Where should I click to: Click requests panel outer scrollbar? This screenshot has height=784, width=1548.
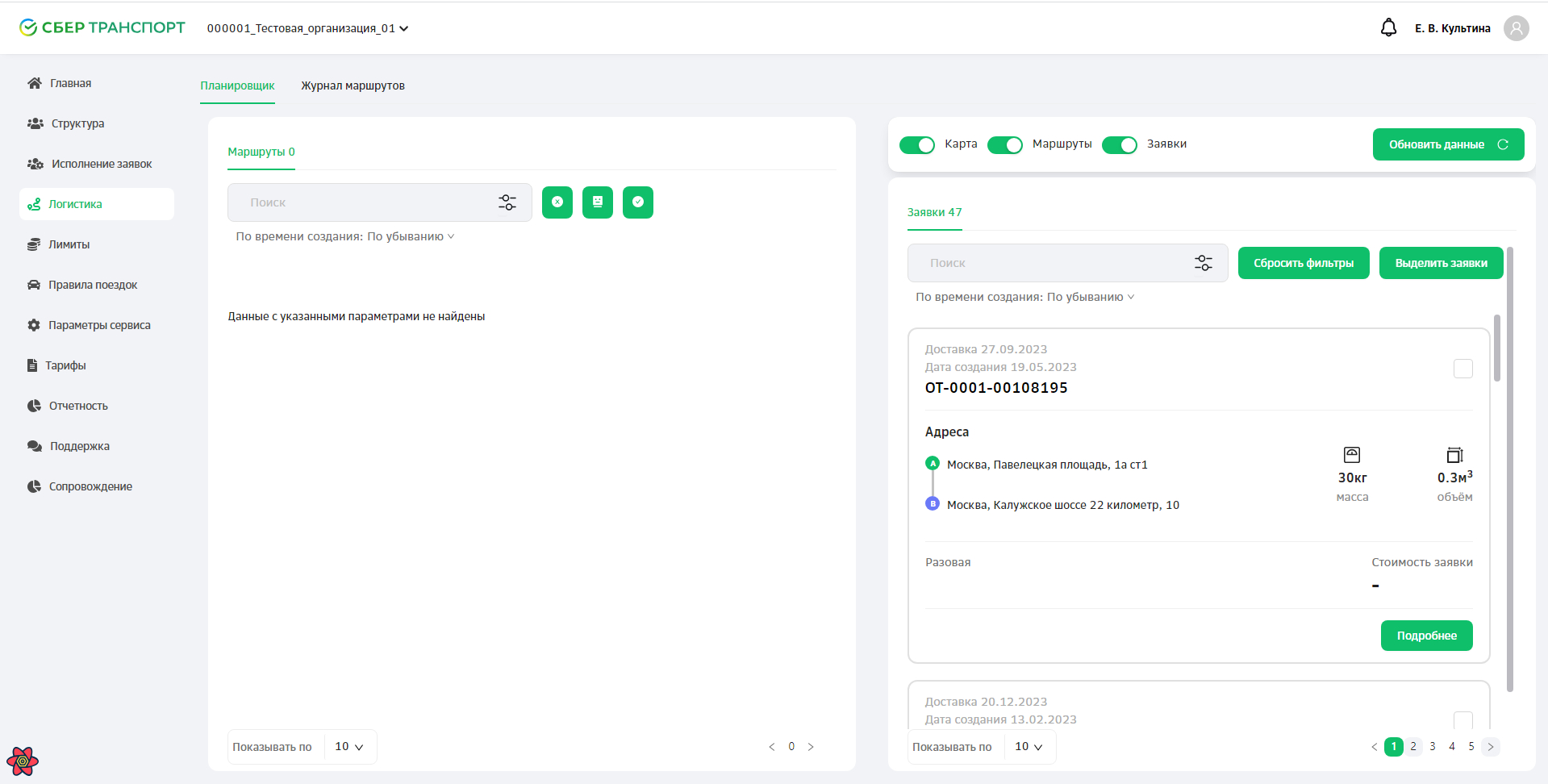tap(1510, 469)
